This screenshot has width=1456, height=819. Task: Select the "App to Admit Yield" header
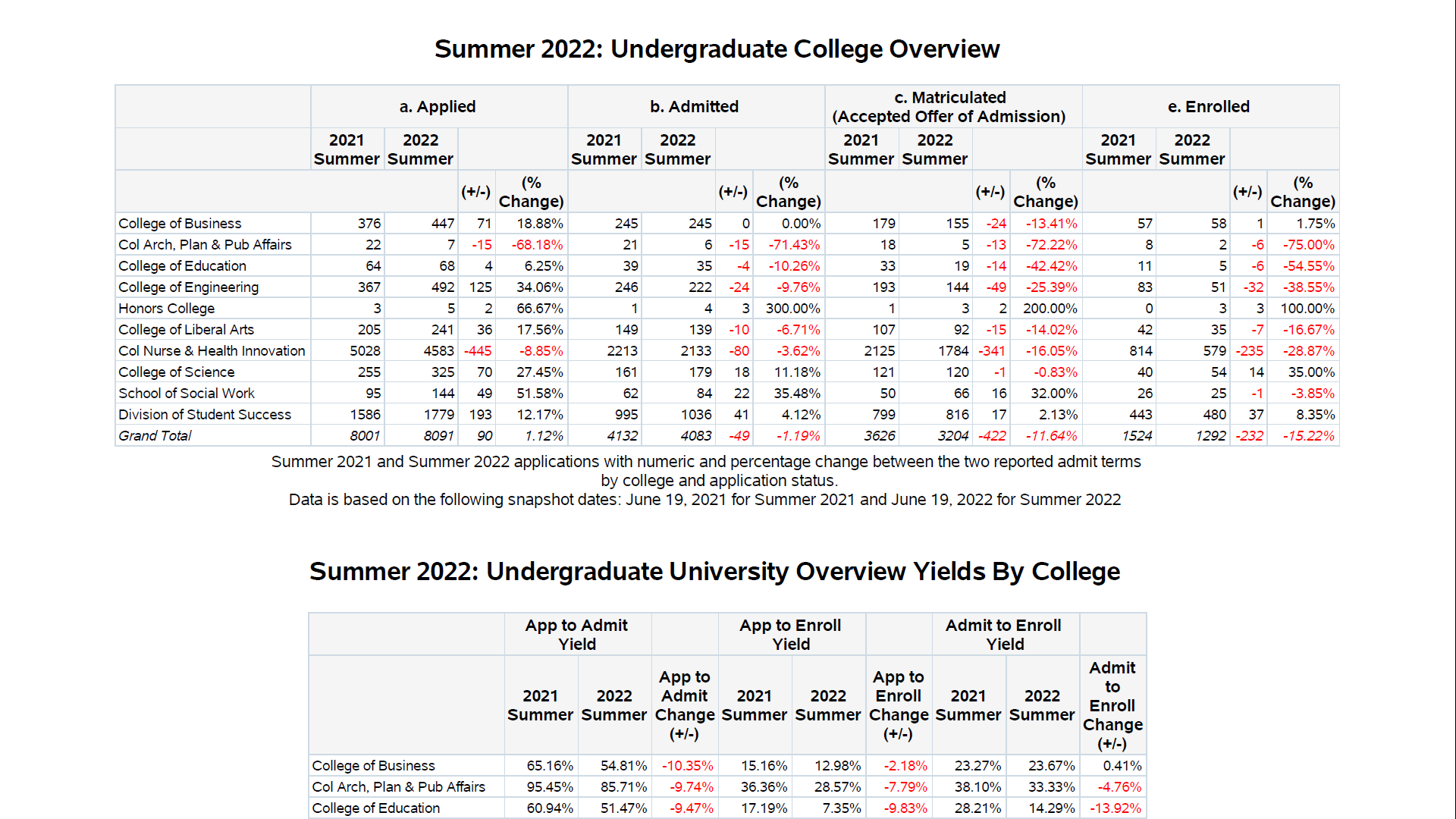[576, 635]
